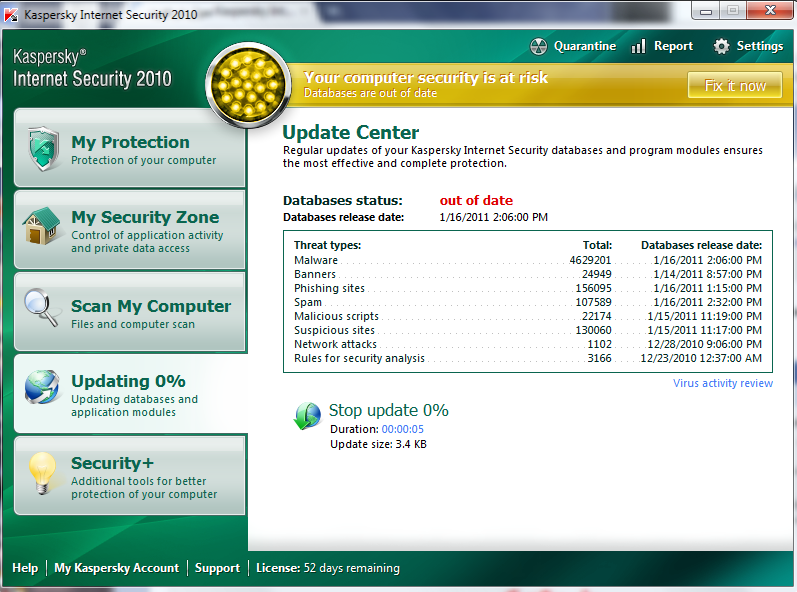Open the My Kaspersky Account link

coord(116,568)
